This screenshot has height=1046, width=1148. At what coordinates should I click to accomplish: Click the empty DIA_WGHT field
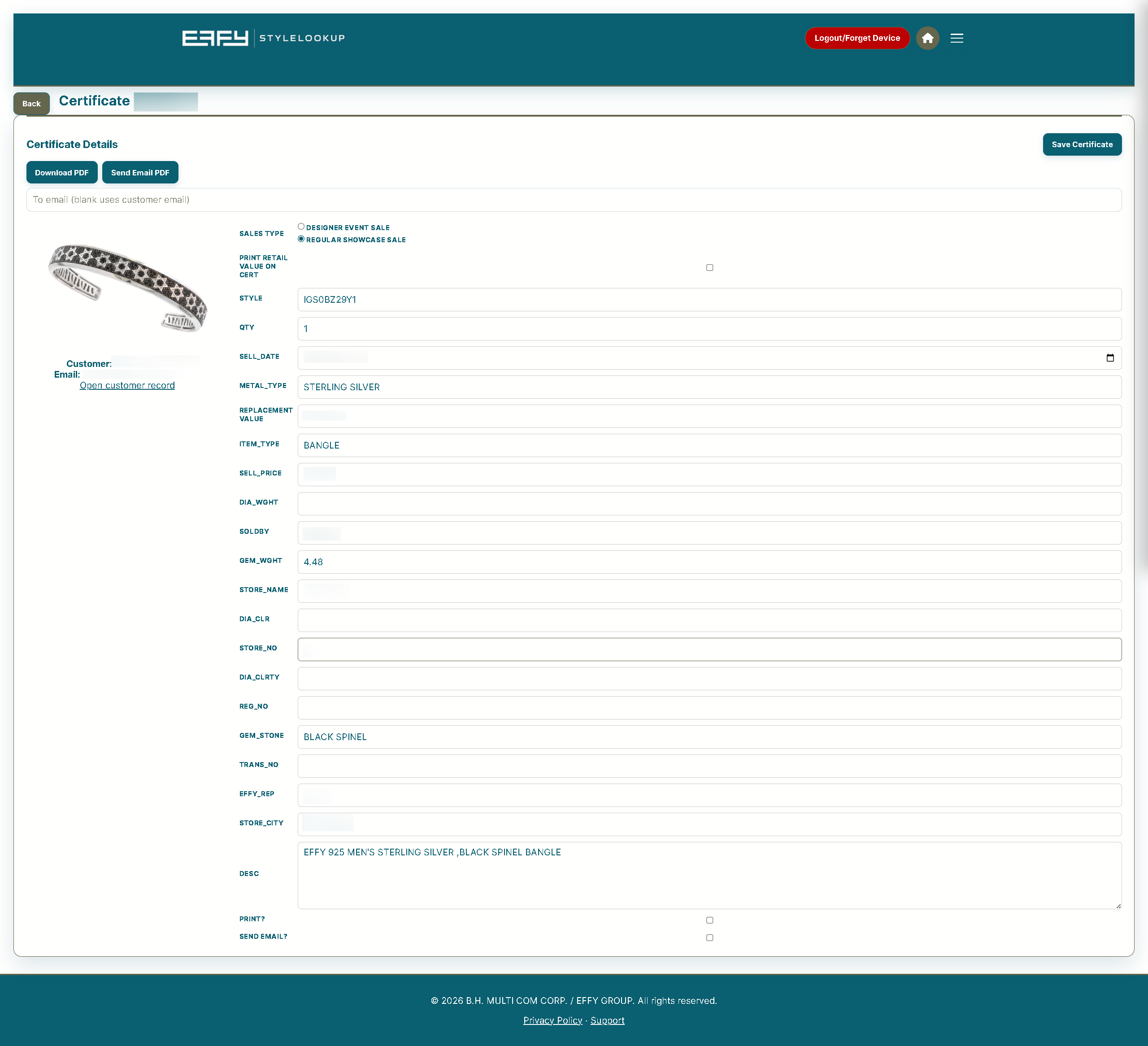click(x=709, y=504)
